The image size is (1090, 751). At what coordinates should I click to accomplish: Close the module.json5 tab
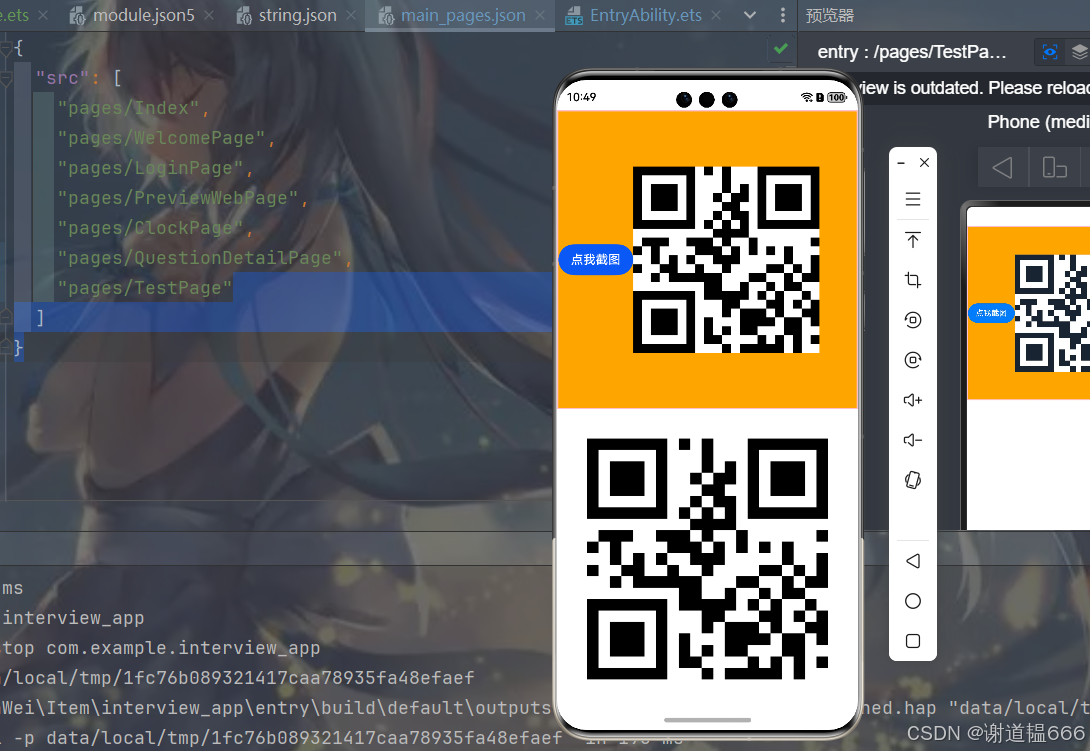pos(209,15)
